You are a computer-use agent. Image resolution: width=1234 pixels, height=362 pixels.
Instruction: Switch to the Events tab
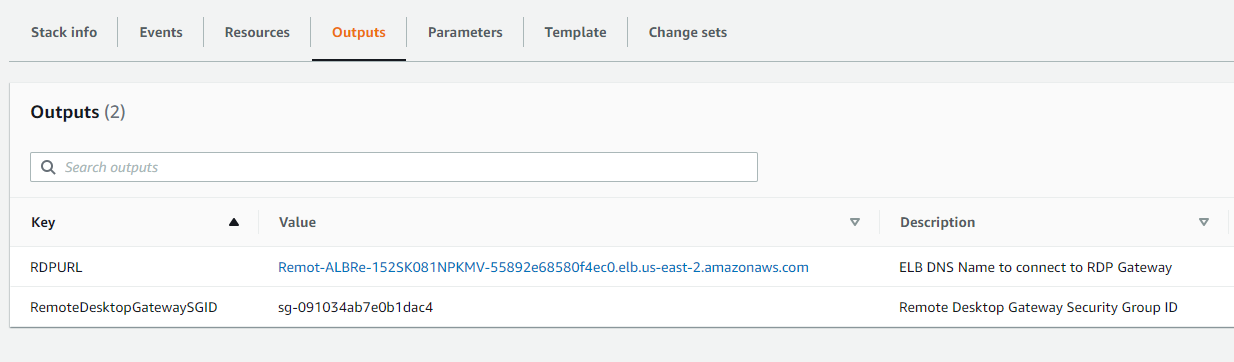161,32
